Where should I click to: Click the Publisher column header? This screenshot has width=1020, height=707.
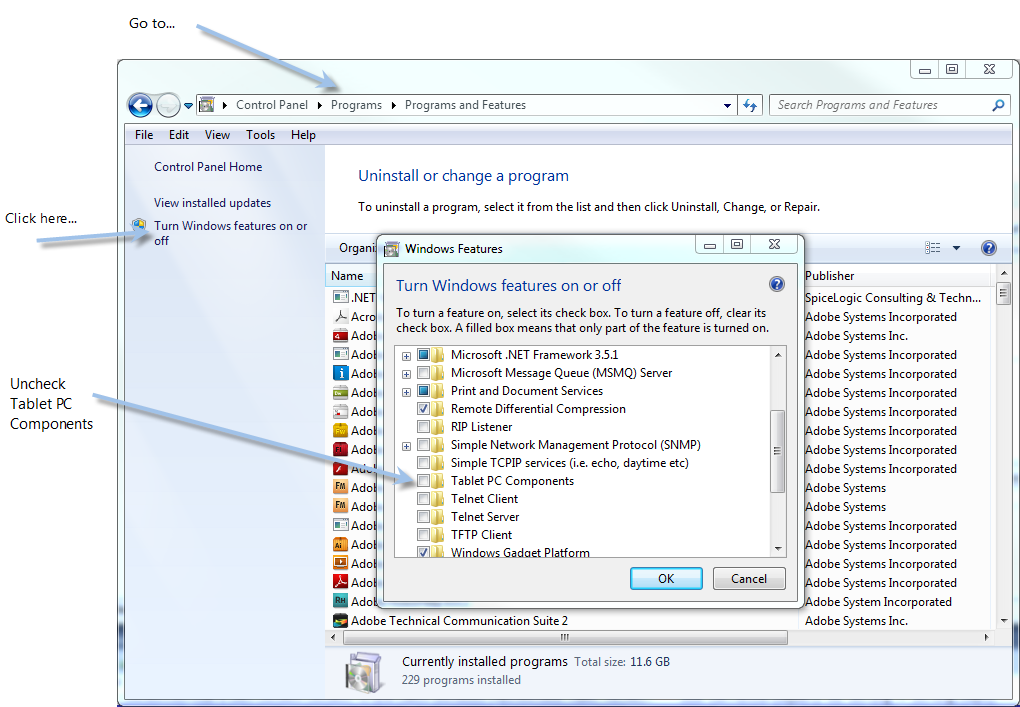829,276
